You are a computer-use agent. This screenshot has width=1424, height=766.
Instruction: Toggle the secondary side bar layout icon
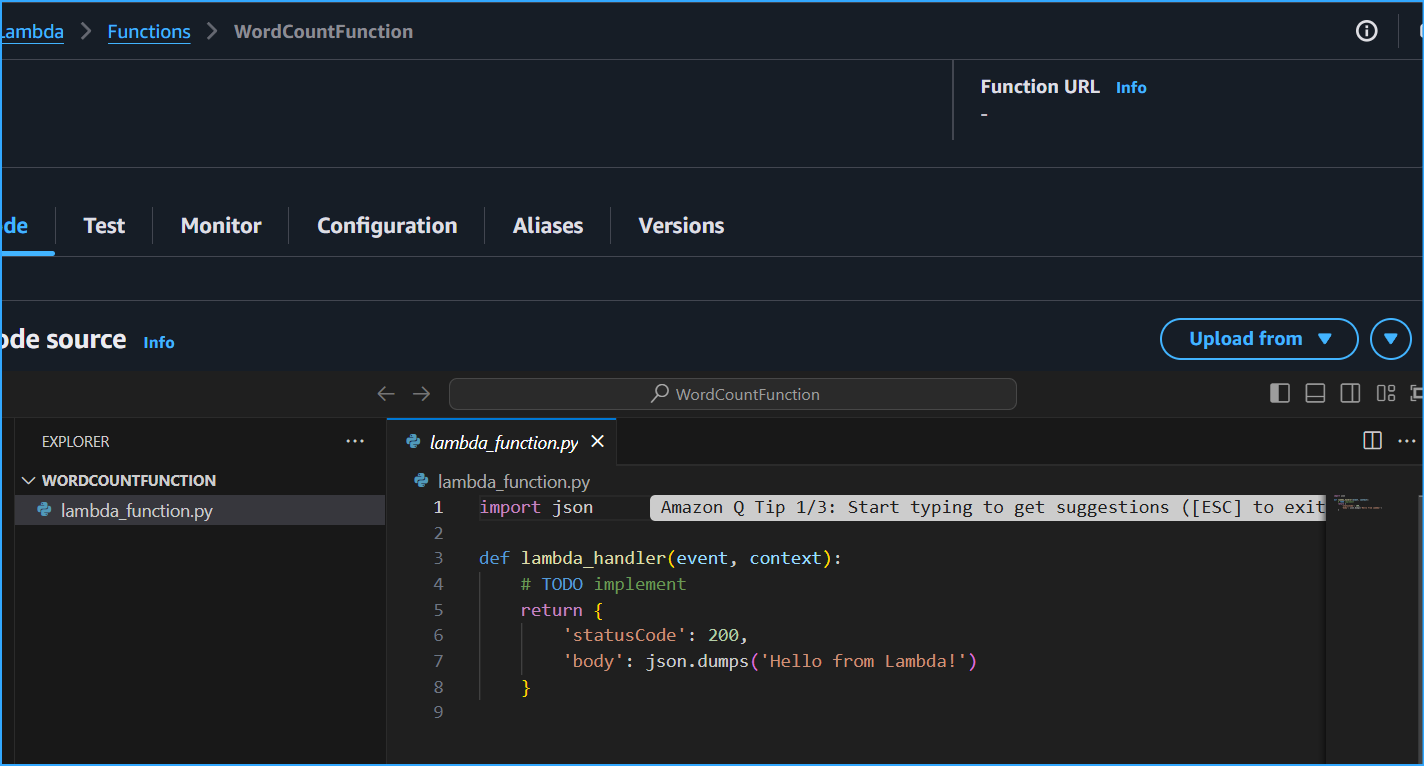click(x=1350, y=393)
